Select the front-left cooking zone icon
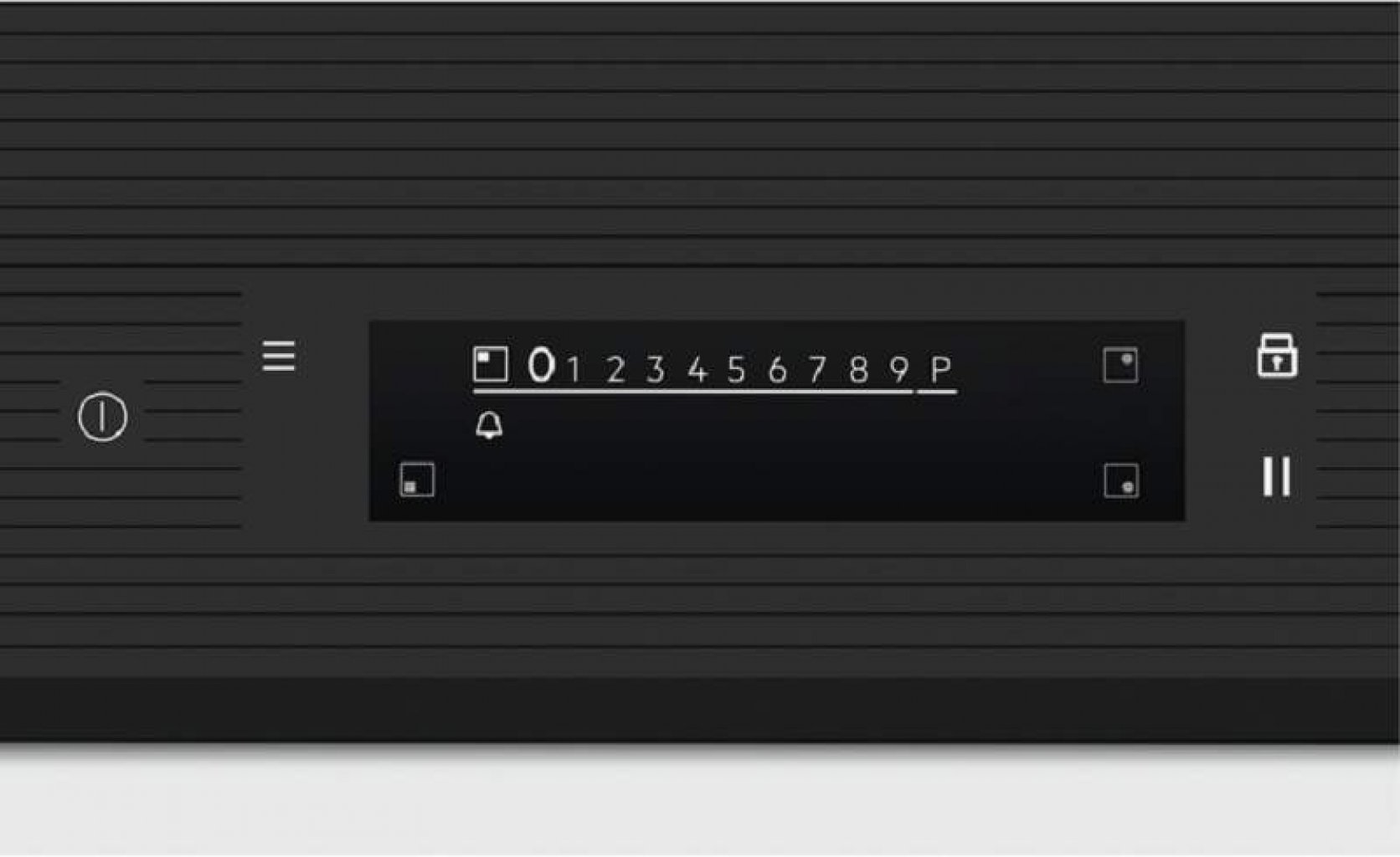 point(417,480)
